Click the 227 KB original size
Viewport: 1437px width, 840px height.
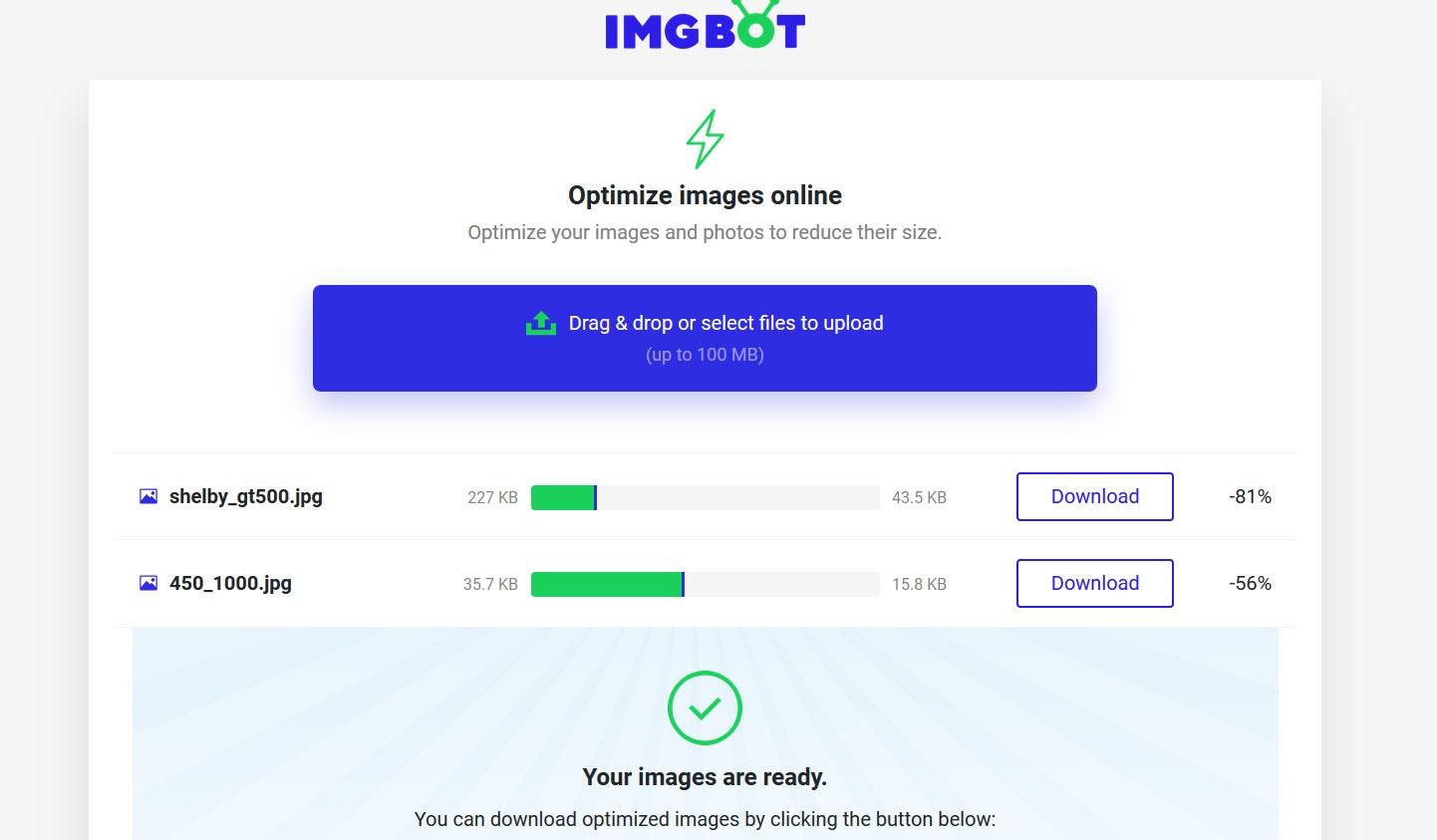coord(492,497)
